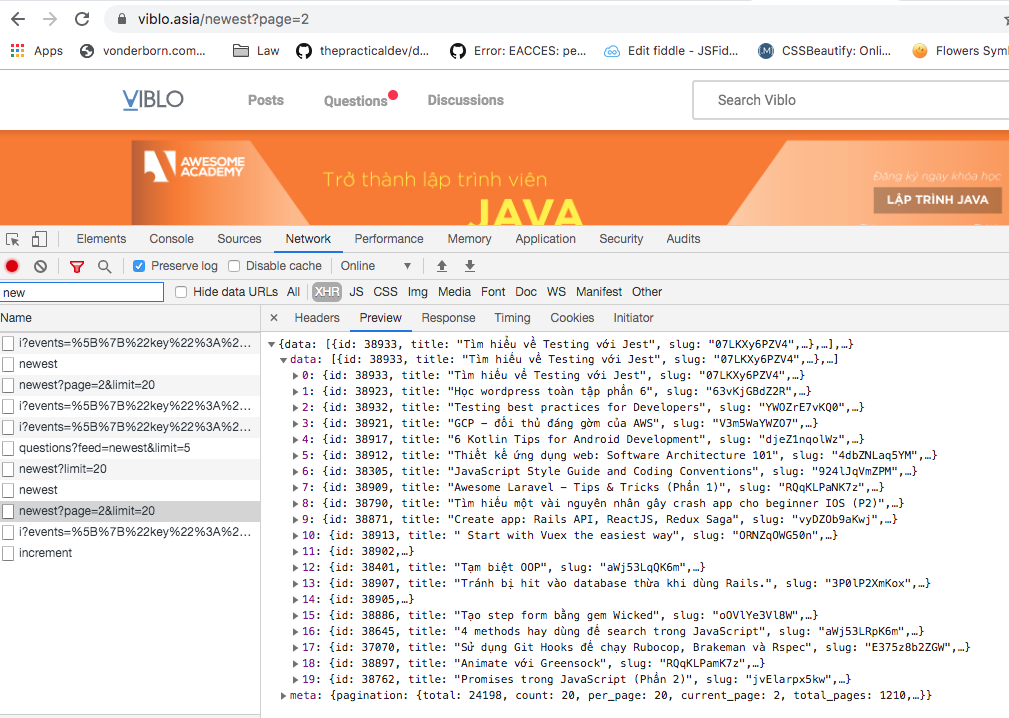This screenshot has height=718, width=1009.
Task: Open the Headers tab of the request
Action: 317,318
